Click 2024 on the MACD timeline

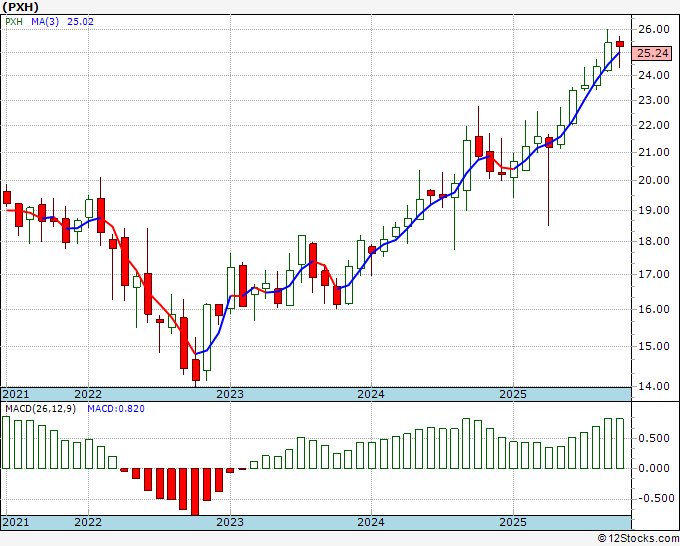pos(371,522)
